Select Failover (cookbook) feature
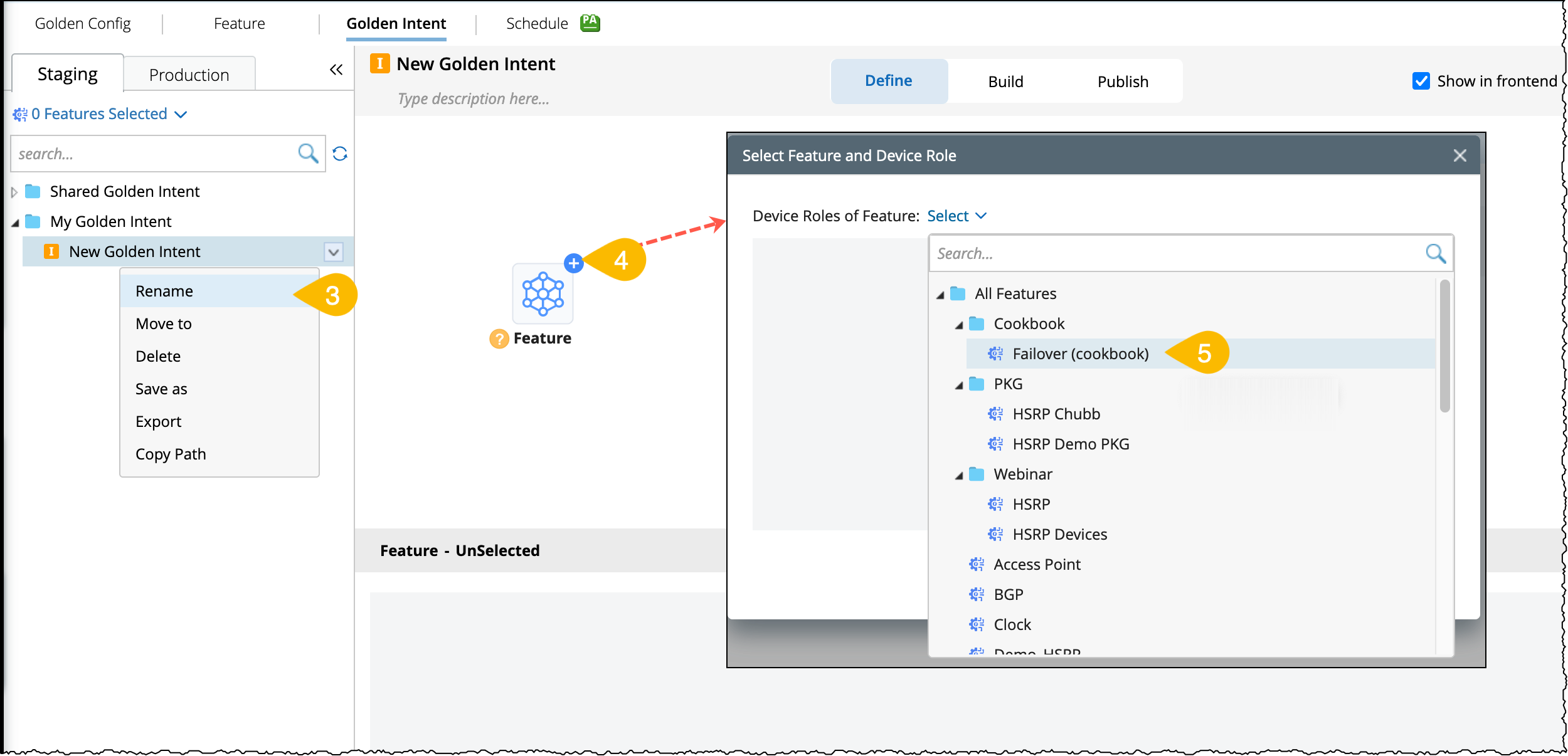 point(1080,354)
